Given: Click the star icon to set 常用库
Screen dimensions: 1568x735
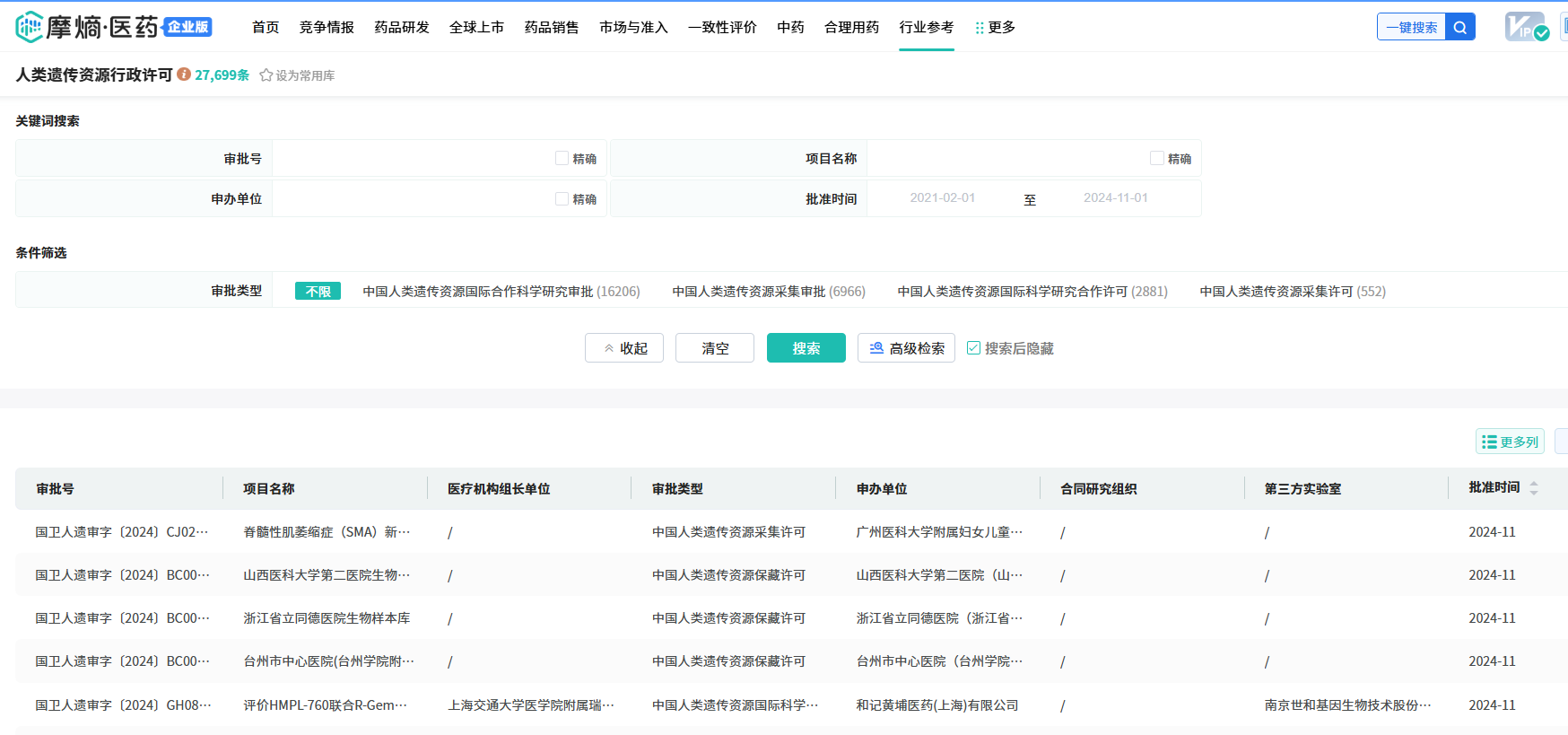Looking at the screenshot, I should point(266,75).
